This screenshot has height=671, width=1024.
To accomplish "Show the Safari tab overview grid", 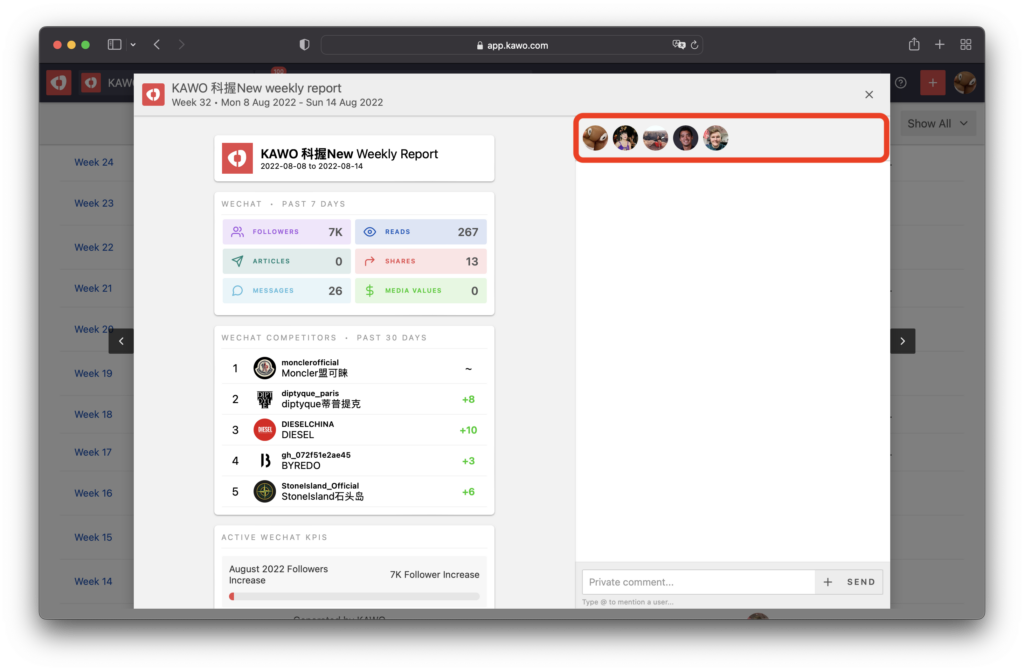I will click(x=965, y=44).
